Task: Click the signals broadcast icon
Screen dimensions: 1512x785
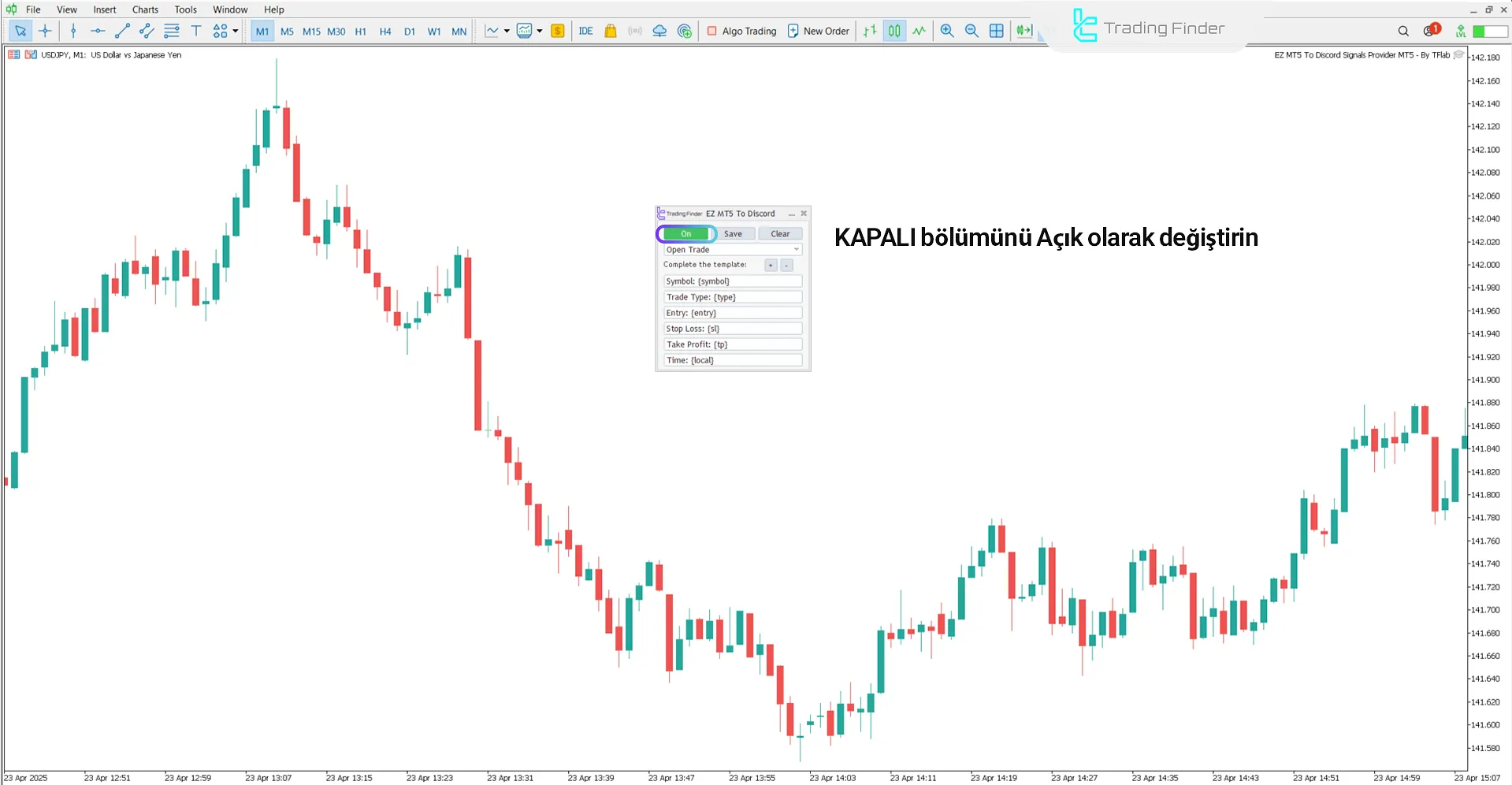Action: [635, 31]
